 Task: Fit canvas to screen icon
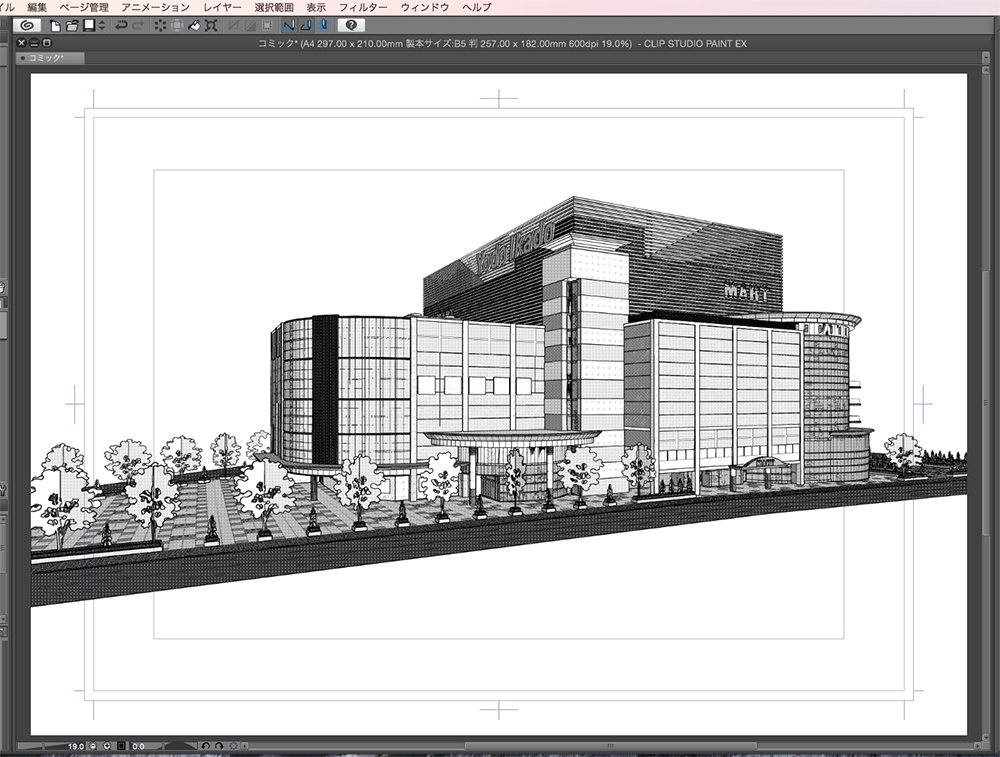(121, 746)
